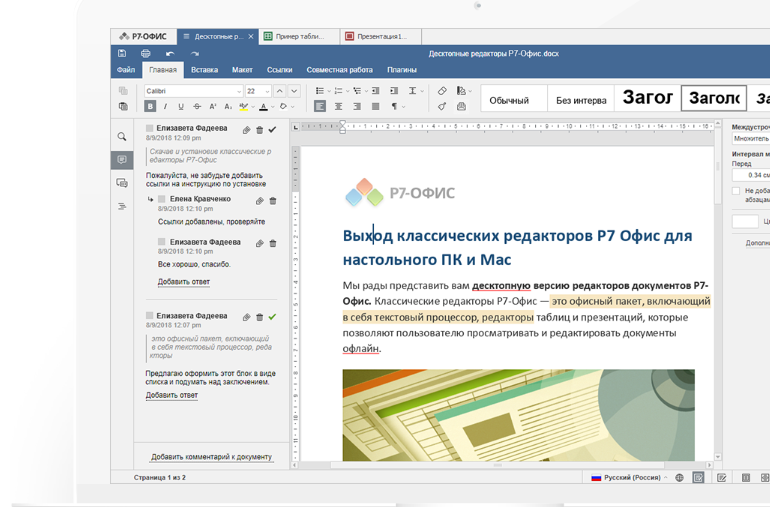
Task: Align the paragraph to the right
Action: tap(357, 106)
